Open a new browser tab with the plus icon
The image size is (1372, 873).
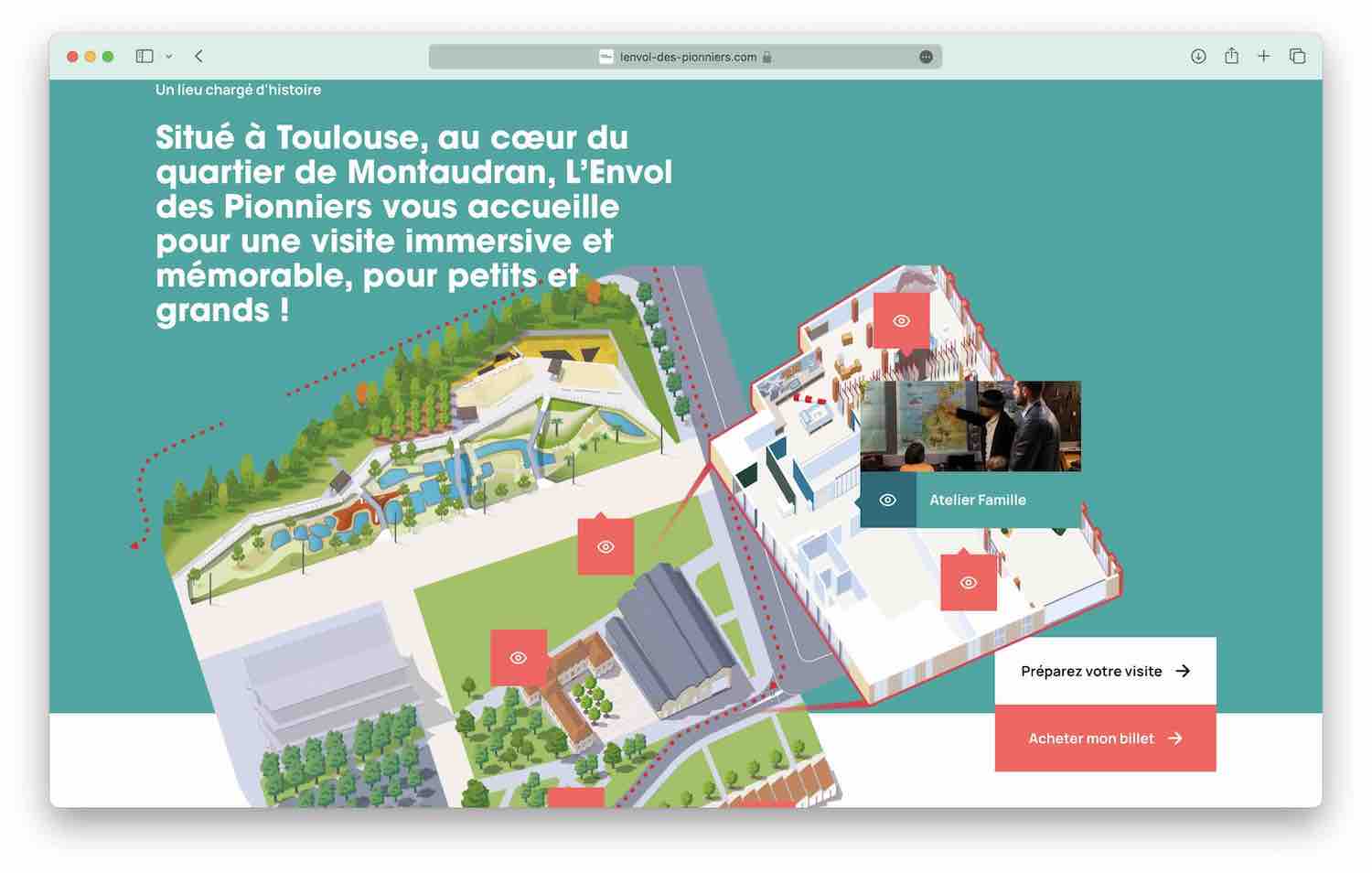1263,56
